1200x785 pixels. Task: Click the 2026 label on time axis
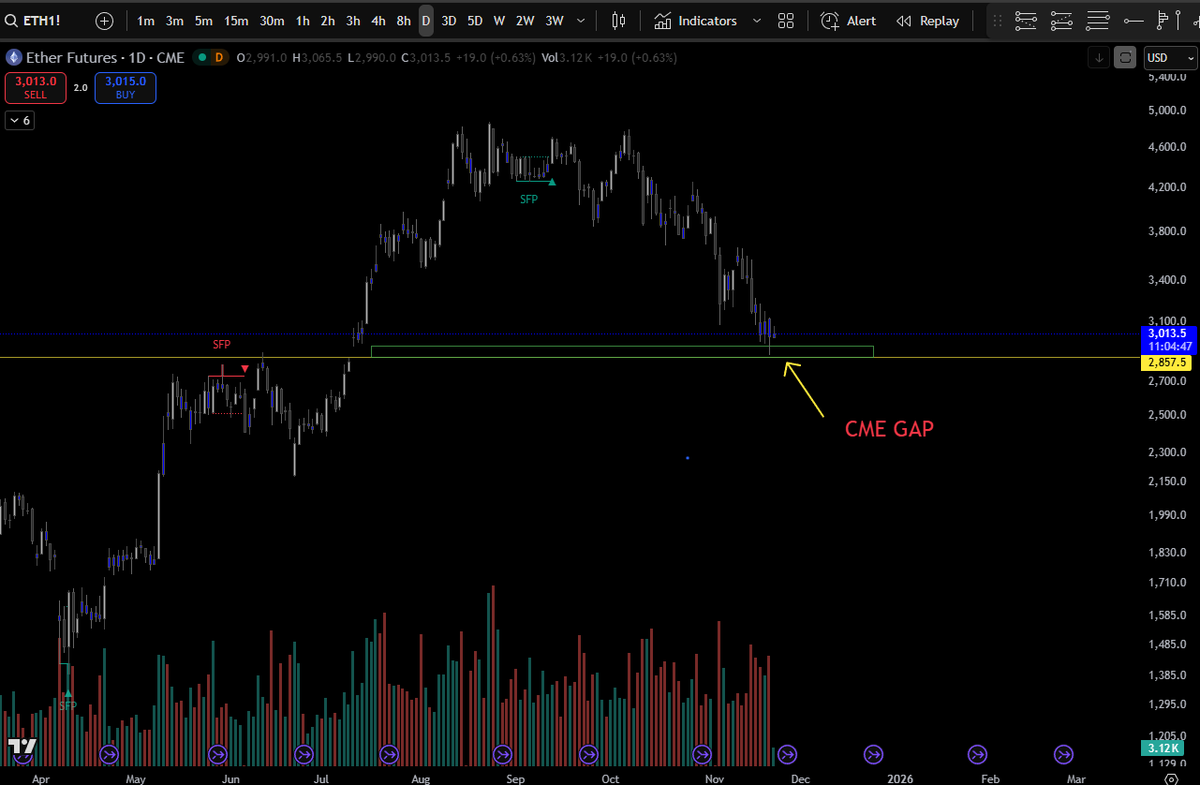pyautogui.click(x=900, y=777)
